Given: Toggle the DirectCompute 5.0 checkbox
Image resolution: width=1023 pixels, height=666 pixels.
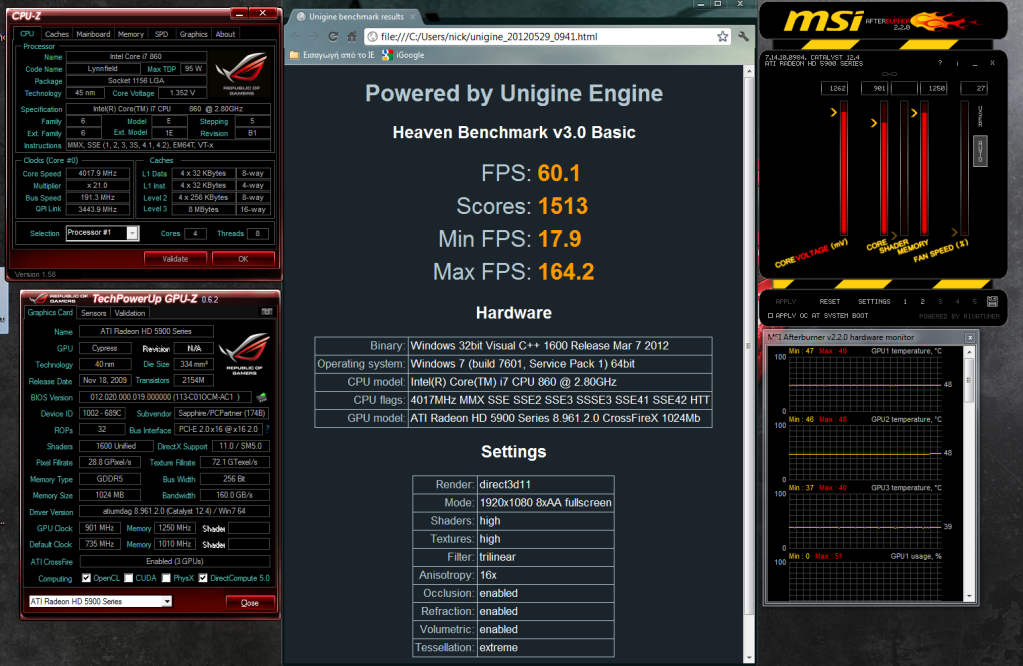Looking at the screenshot, I should pyautogui.click(x=203, y=578).
